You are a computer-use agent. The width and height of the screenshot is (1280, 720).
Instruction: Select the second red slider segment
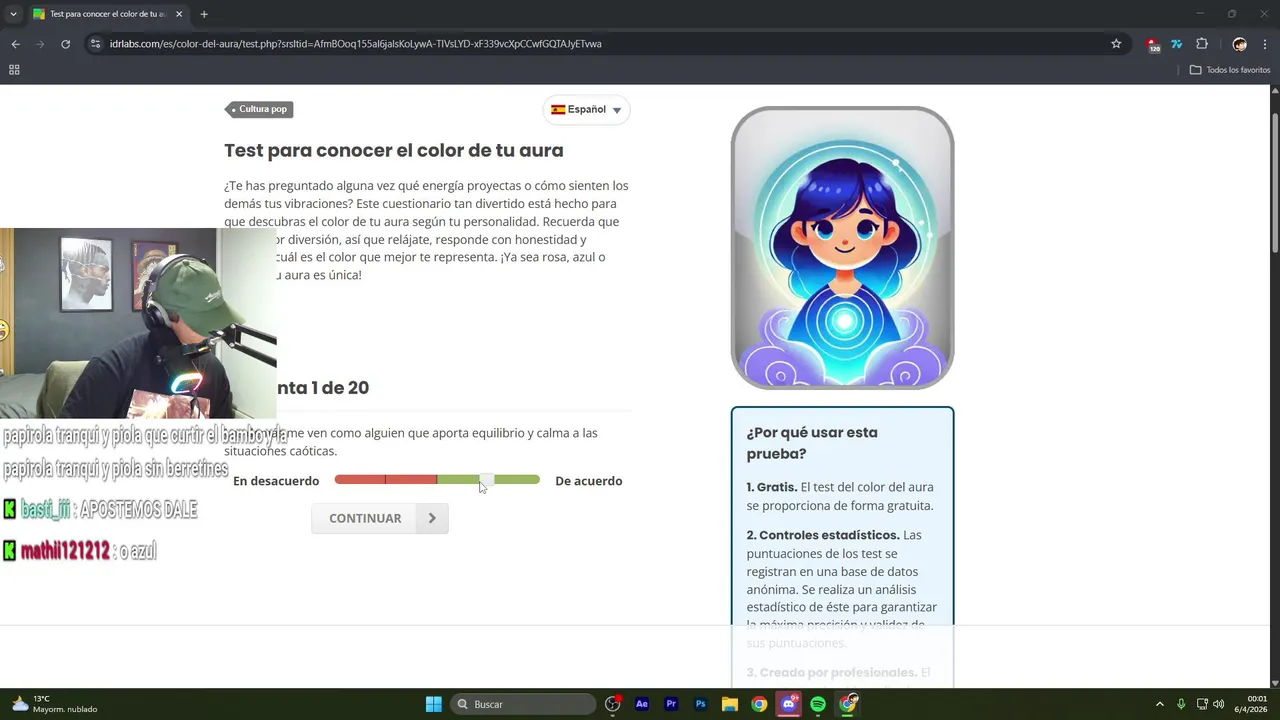[411, 480]
